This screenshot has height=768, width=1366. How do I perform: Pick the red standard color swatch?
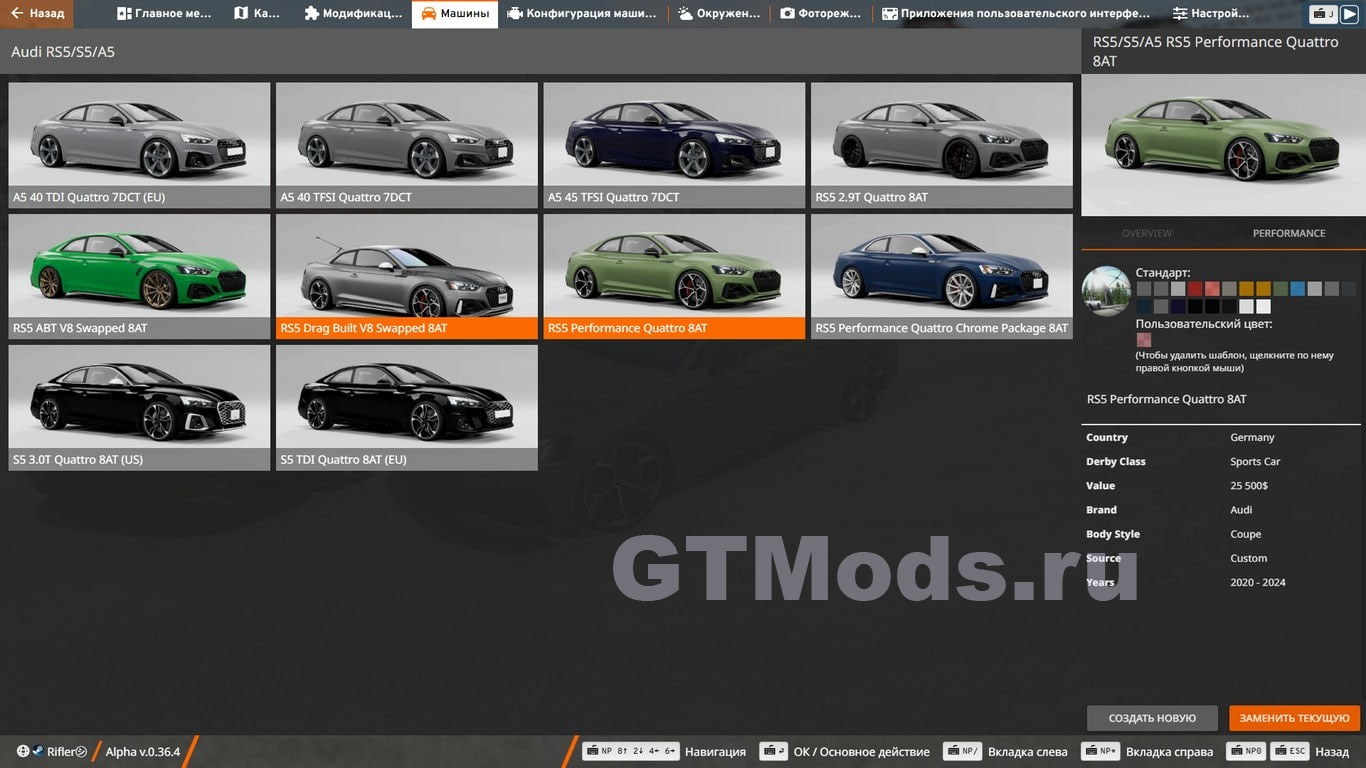[1195, 289]
